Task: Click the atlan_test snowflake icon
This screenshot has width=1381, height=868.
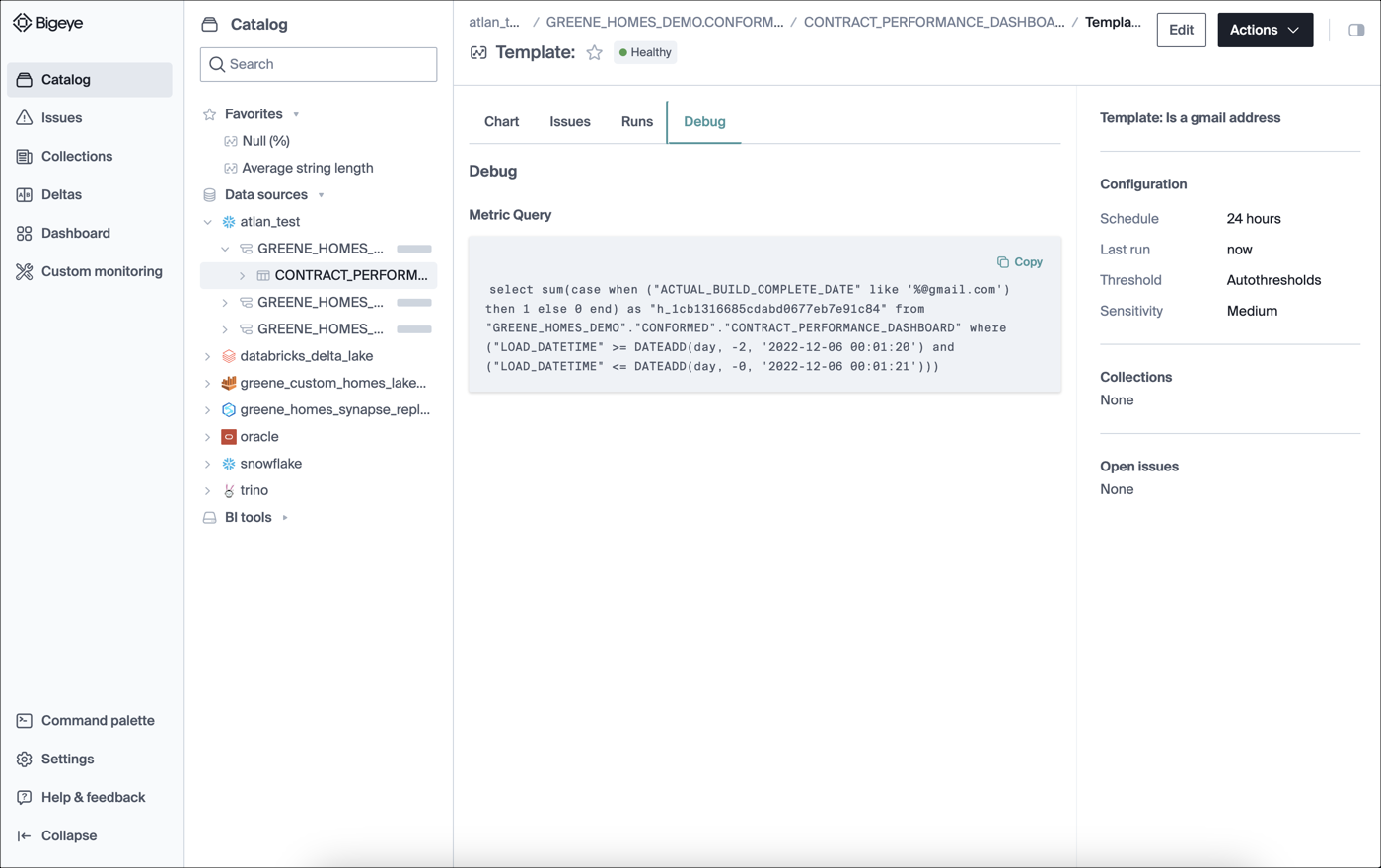Action: pos(229,222)
